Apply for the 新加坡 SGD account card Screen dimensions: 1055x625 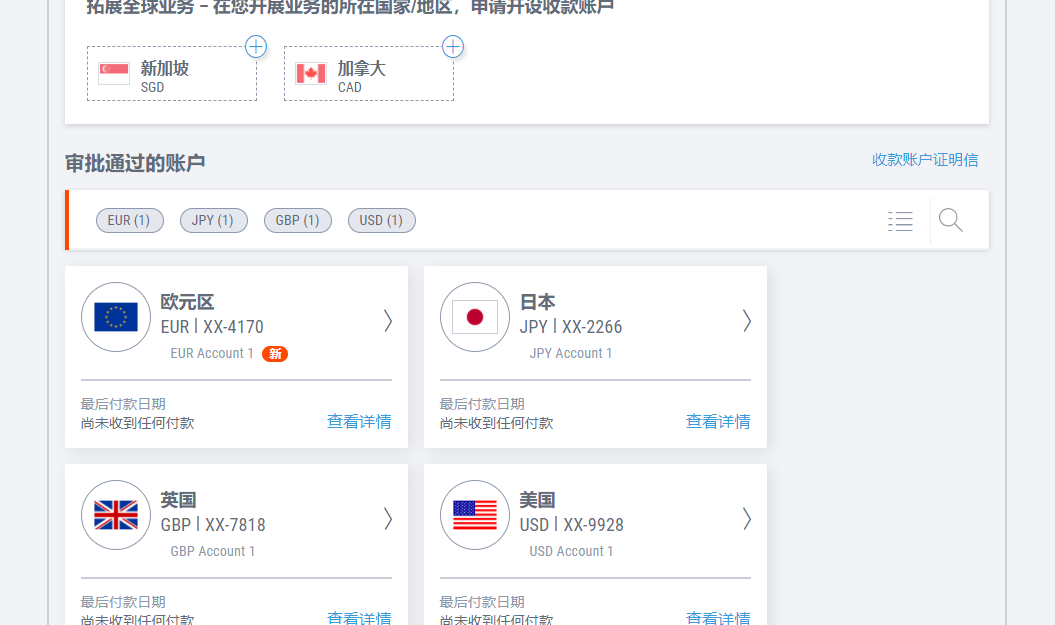point(172,73)
